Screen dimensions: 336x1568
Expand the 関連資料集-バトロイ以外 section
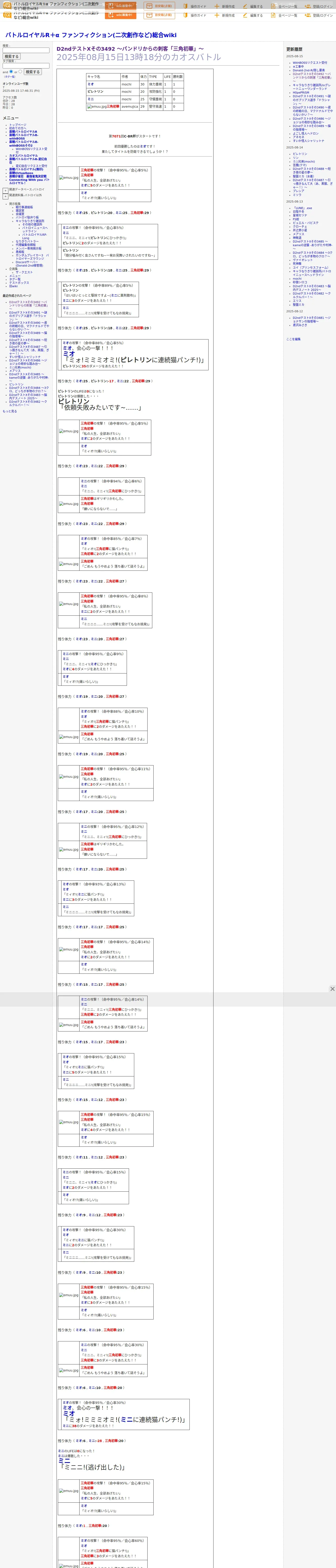(x=5, y=197)
